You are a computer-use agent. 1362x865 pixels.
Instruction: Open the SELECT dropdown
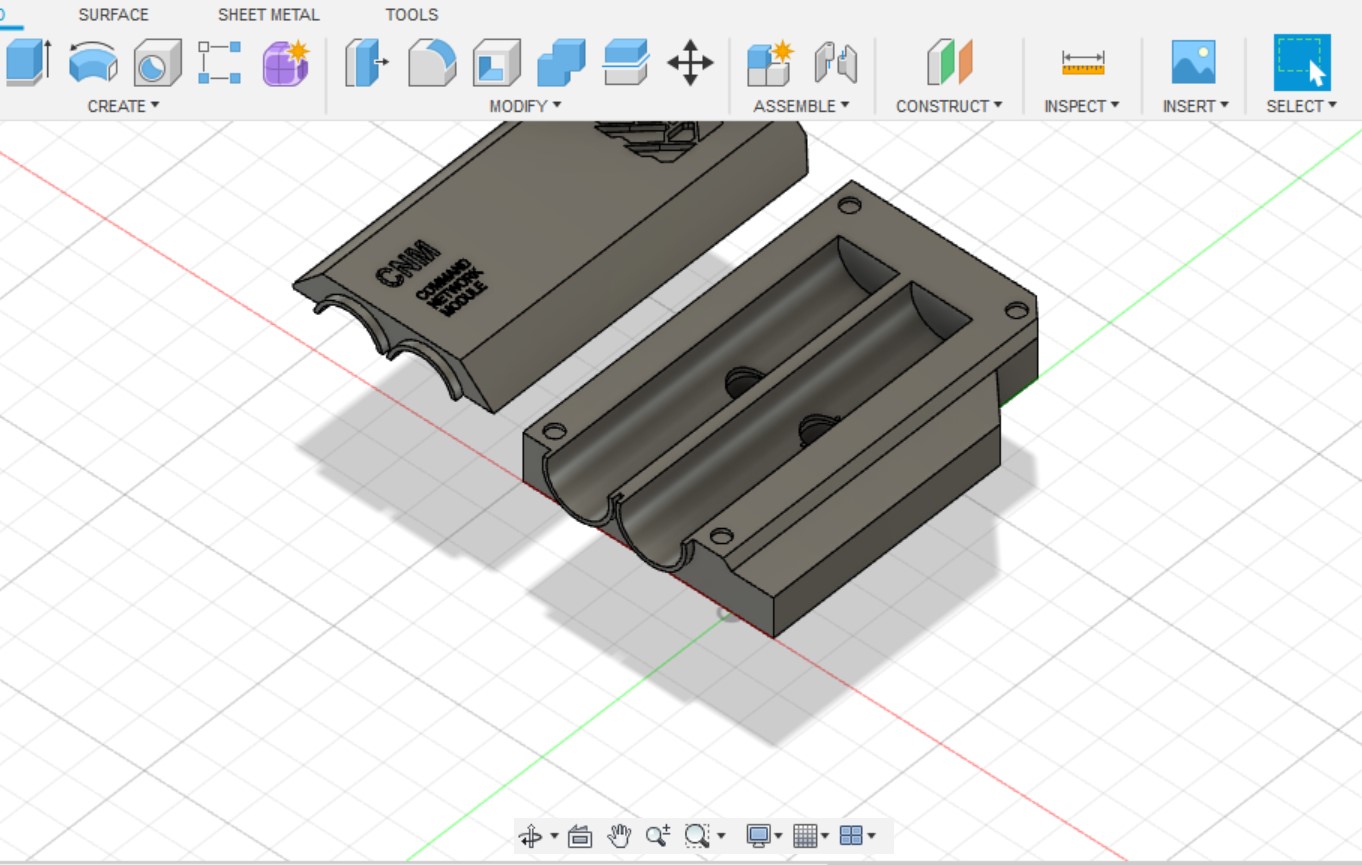[x=1302, y=106]
